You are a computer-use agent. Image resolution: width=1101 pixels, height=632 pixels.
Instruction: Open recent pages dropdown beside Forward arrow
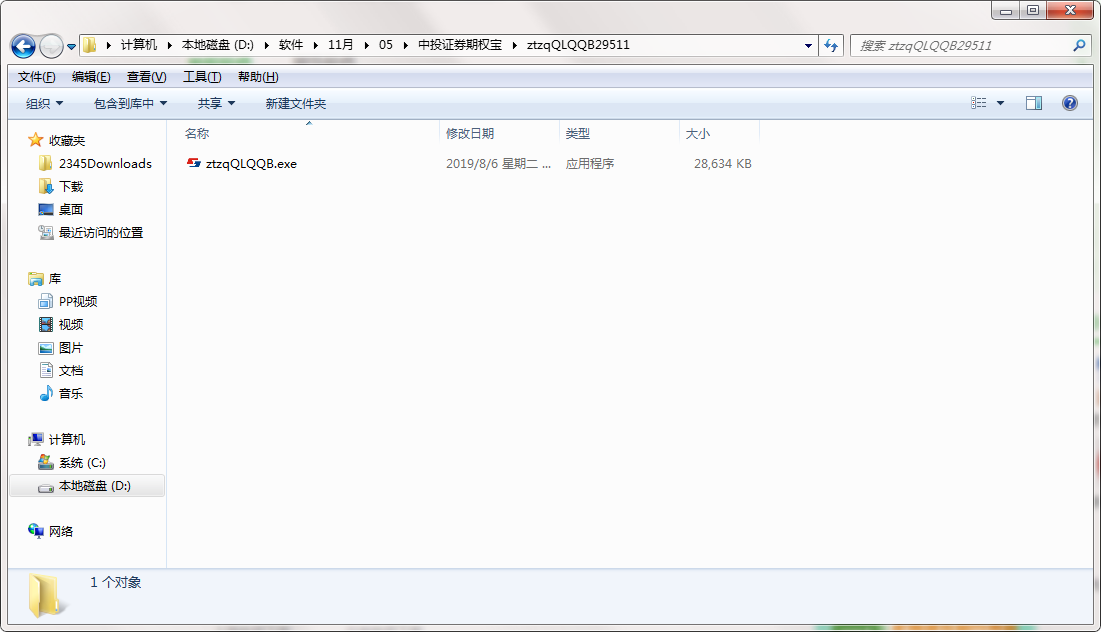[x=71, y=47]
